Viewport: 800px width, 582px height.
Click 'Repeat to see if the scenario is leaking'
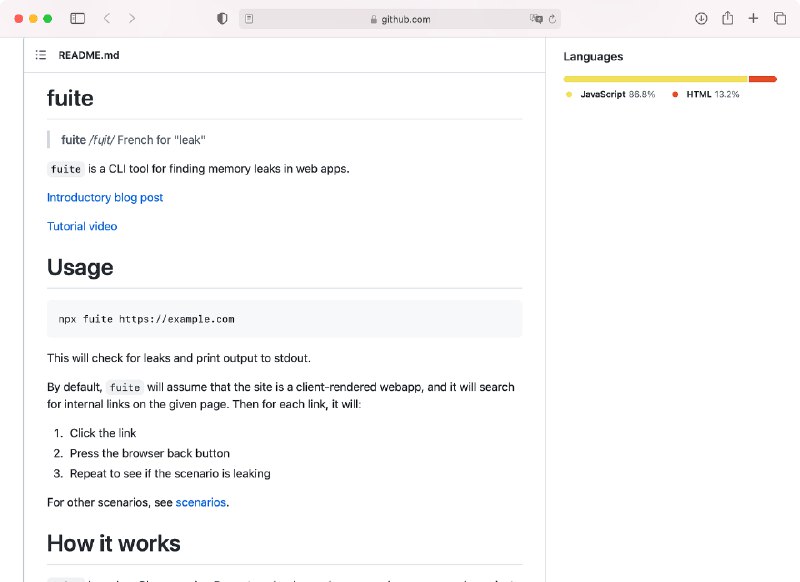point(170,474)
